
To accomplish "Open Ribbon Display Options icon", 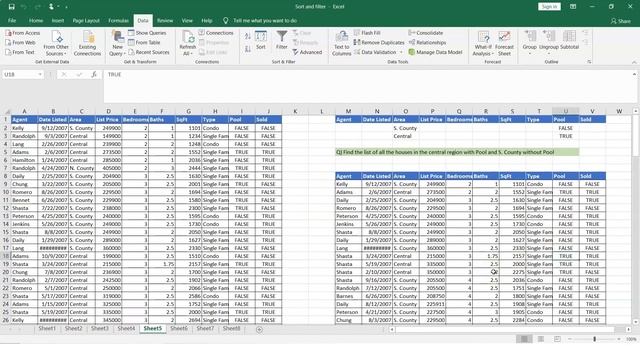I will [573, 7].
